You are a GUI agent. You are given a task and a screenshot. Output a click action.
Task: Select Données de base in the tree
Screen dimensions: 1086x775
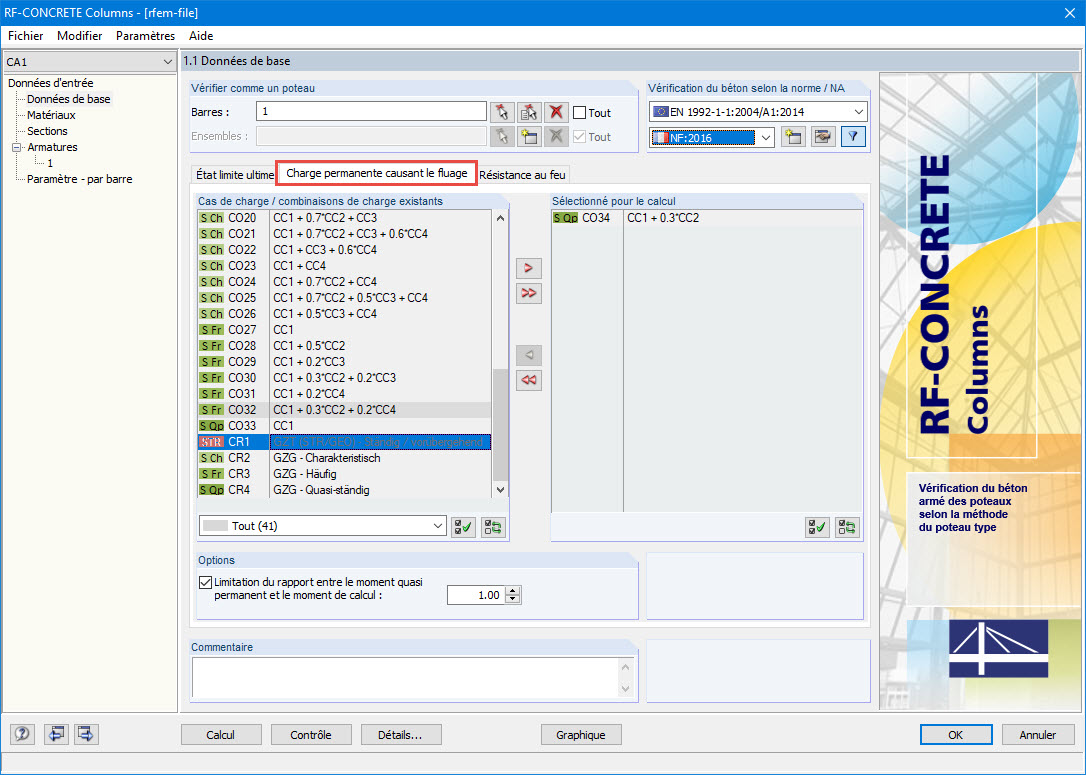[x=69, y=99]
